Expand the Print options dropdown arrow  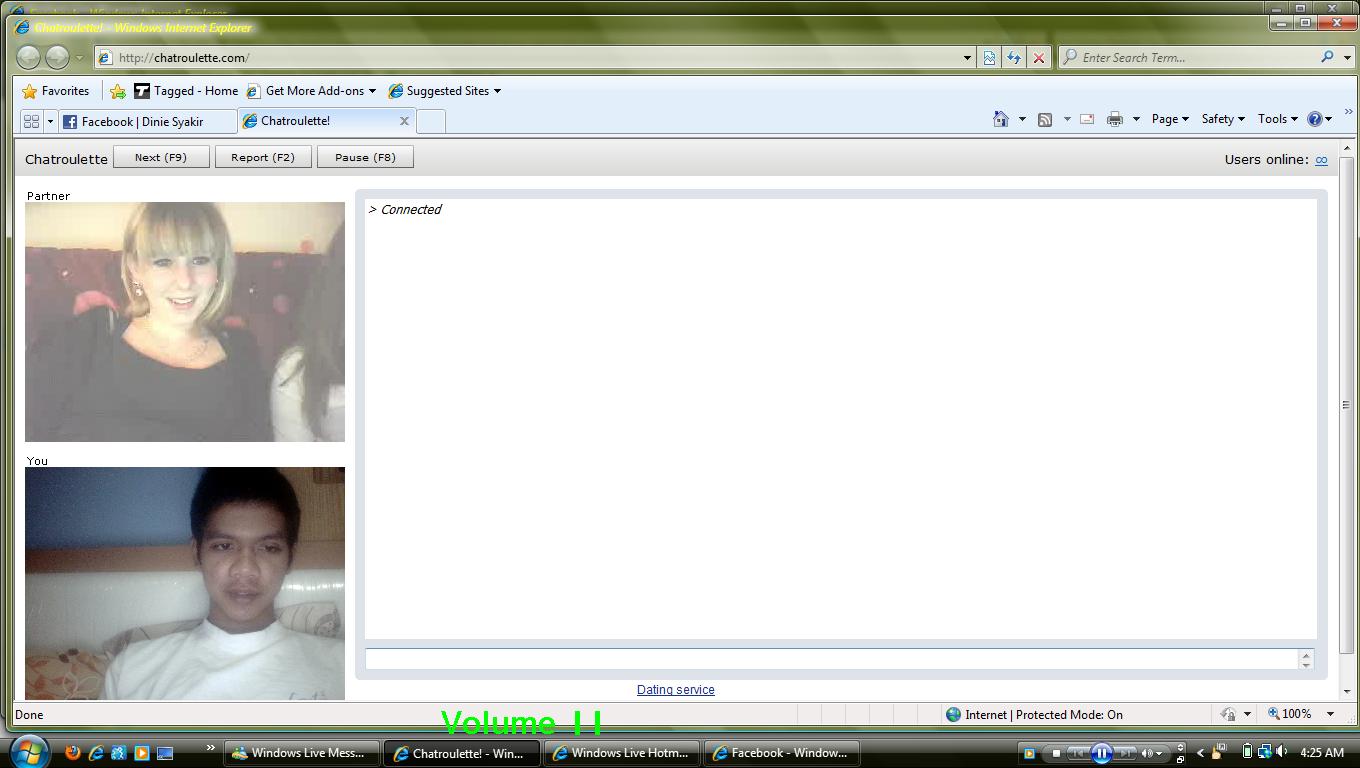tap(1136, 119)
